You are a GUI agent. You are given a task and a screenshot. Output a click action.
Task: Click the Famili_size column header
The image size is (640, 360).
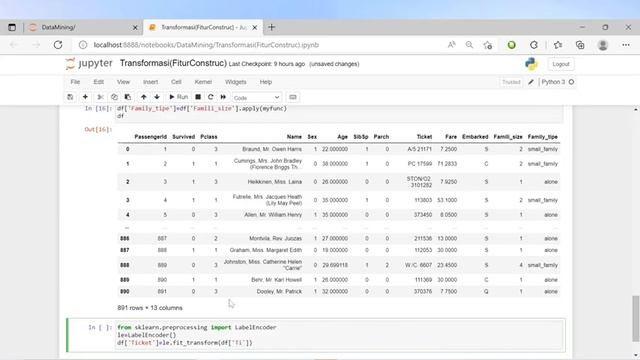coord(508,137)
